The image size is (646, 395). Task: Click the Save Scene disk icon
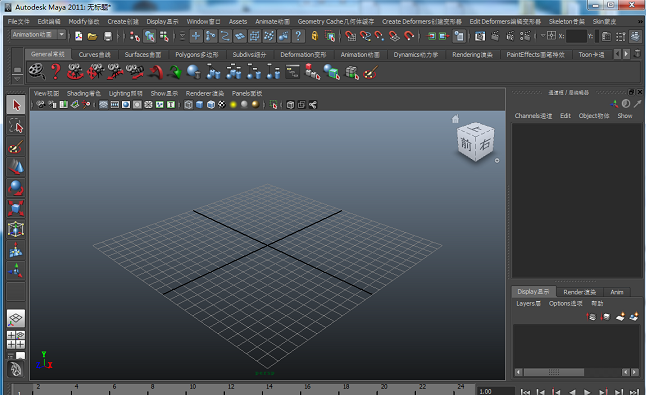(x=108, y=36)
